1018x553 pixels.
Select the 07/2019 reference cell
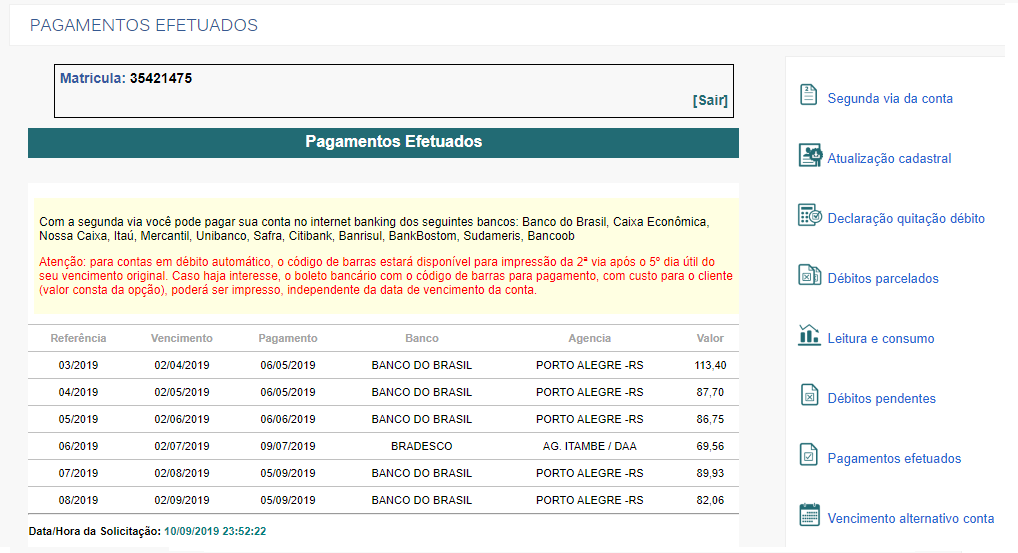tap(79, 473)
